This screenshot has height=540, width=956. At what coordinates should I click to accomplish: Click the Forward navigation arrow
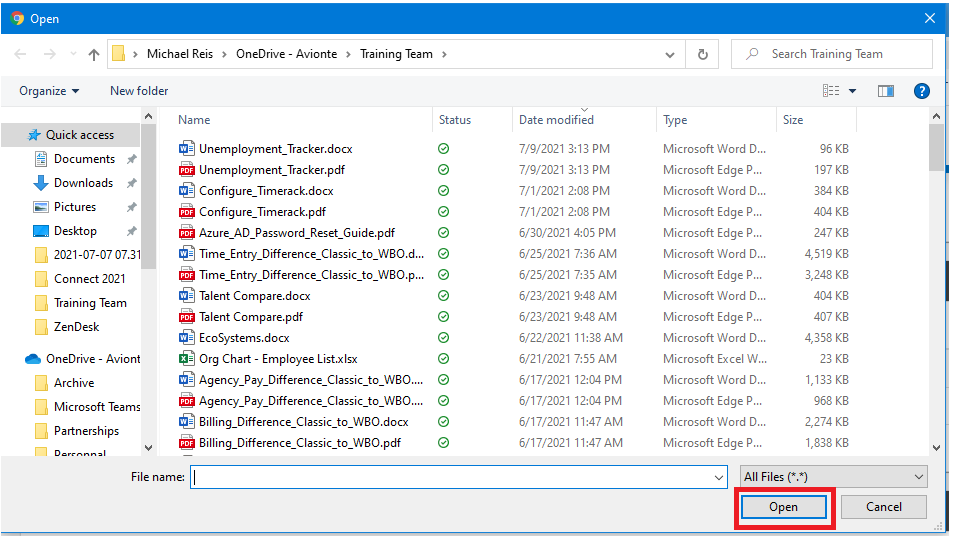50,54
